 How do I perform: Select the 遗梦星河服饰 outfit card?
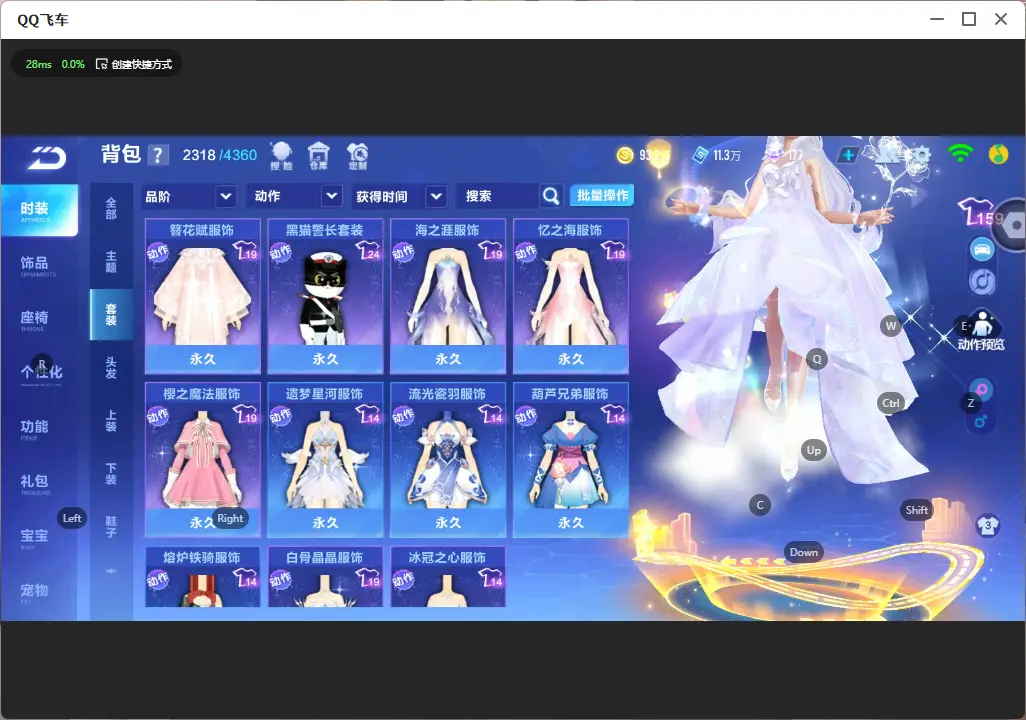325,459
